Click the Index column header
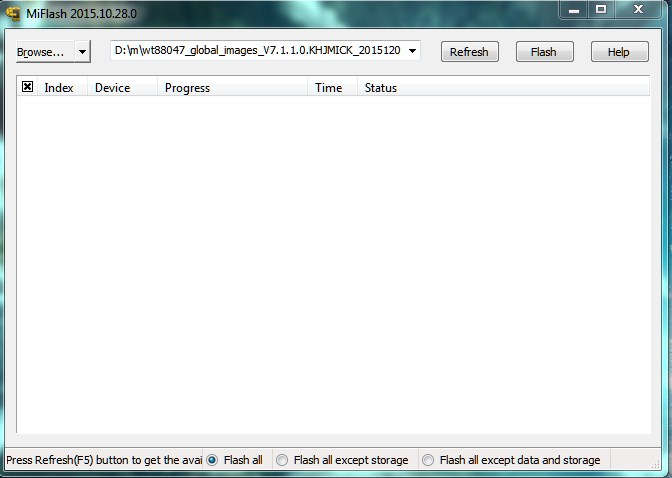Screen dimensions: 672x478 [59, 88]
